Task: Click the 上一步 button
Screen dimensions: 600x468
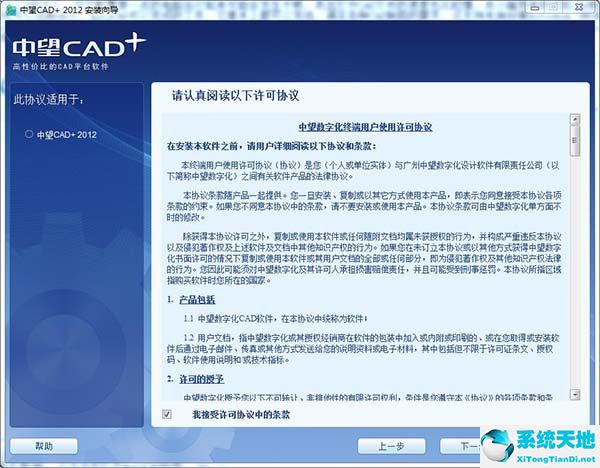Action: click(x=391, y=446)
